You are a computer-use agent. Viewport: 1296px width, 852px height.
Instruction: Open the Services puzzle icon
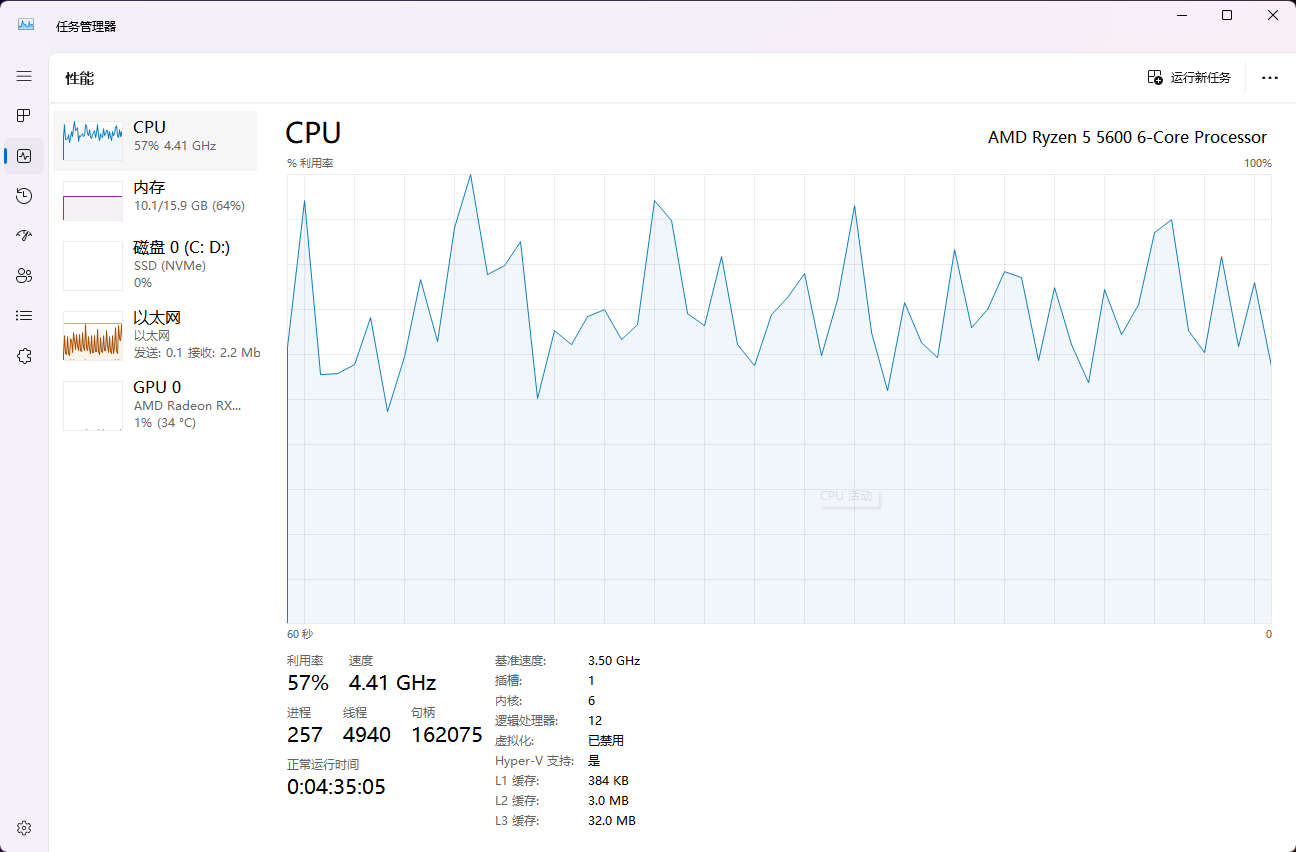coord(24,356)
